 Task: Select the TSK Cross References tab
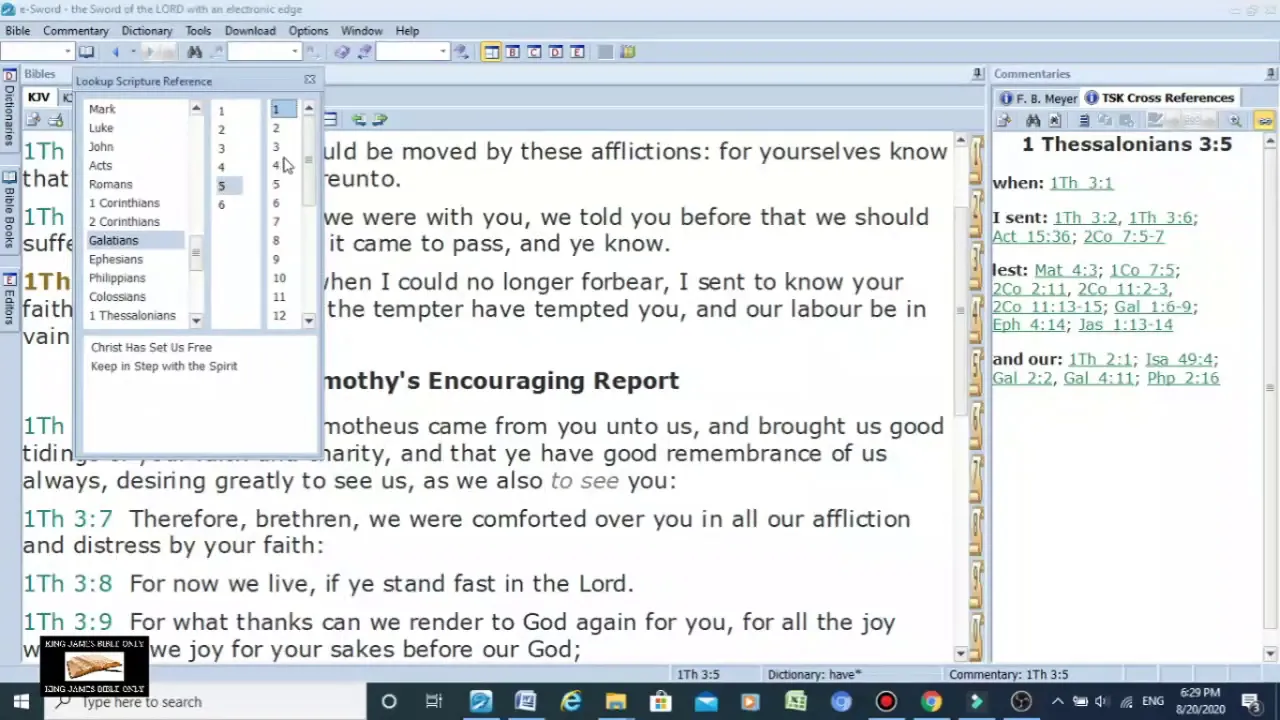(x=1158, y=98)
